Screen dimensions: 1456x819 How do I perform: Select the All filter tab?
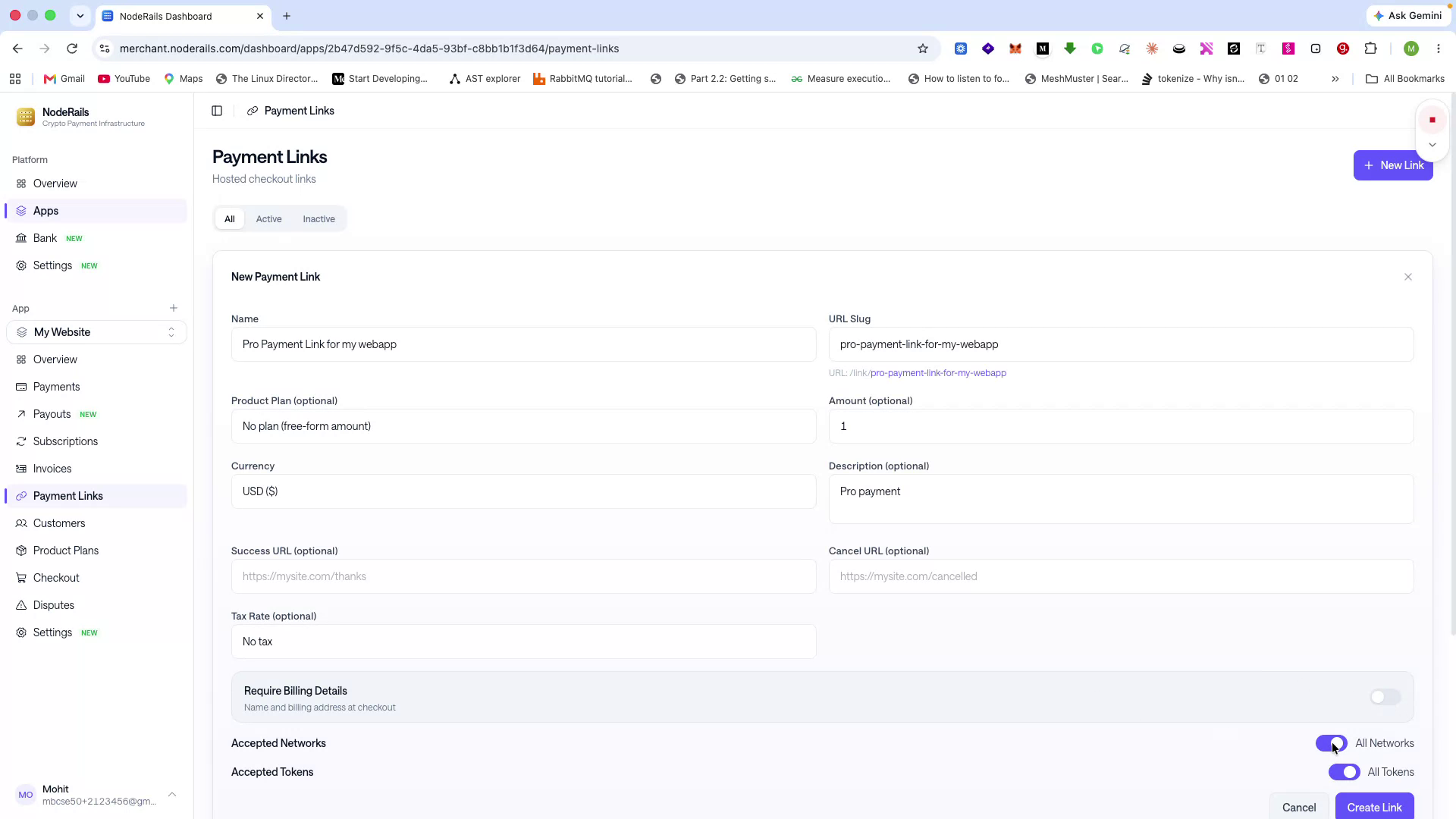click(x=230, y=219)
